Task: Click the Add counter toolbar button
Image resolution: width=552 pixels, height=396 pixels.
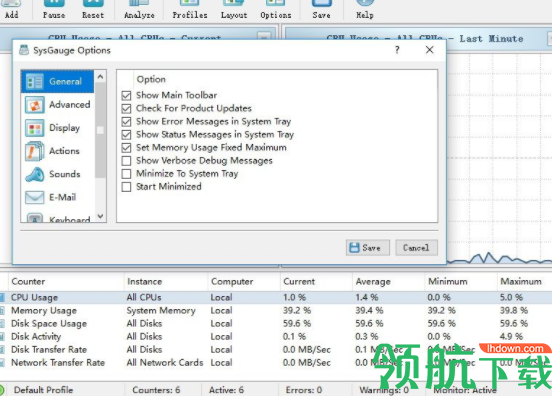Action: pyautogui.click(x=11, y=10)
